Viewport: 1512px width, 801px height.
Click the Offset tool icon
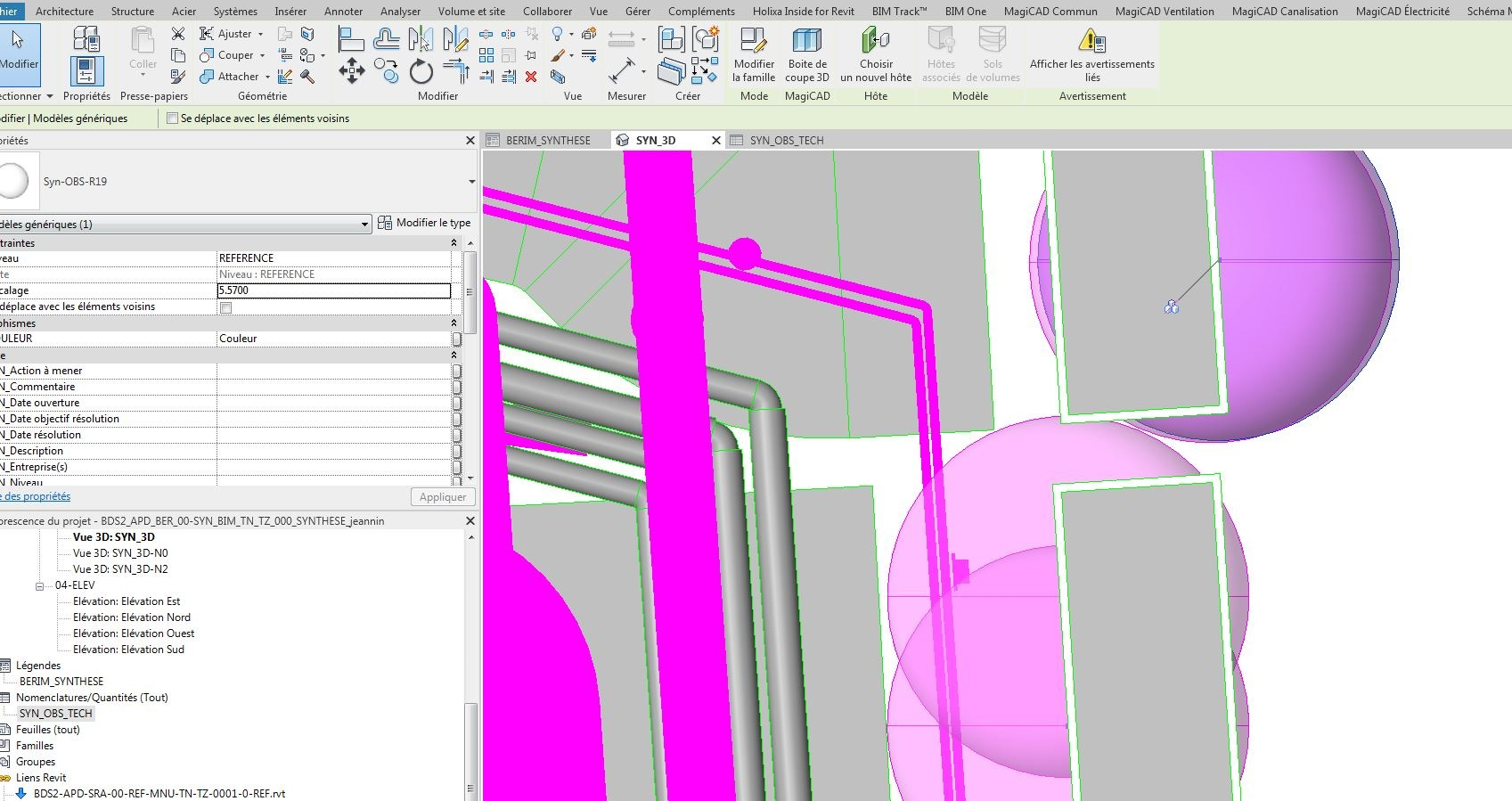386,38
